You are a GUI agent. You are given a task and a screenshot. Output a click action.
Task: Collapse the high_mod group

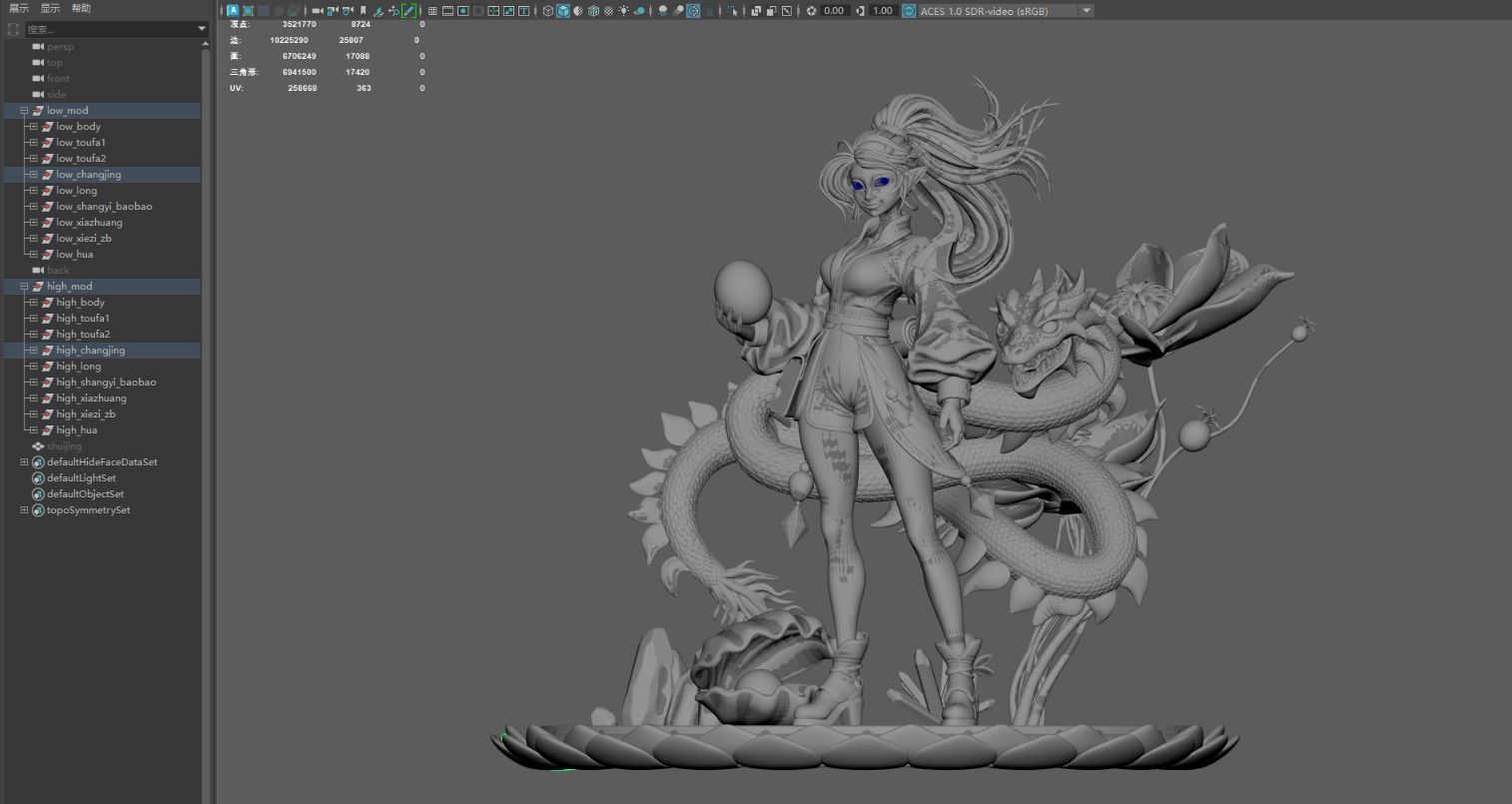[x=25, y=287]
